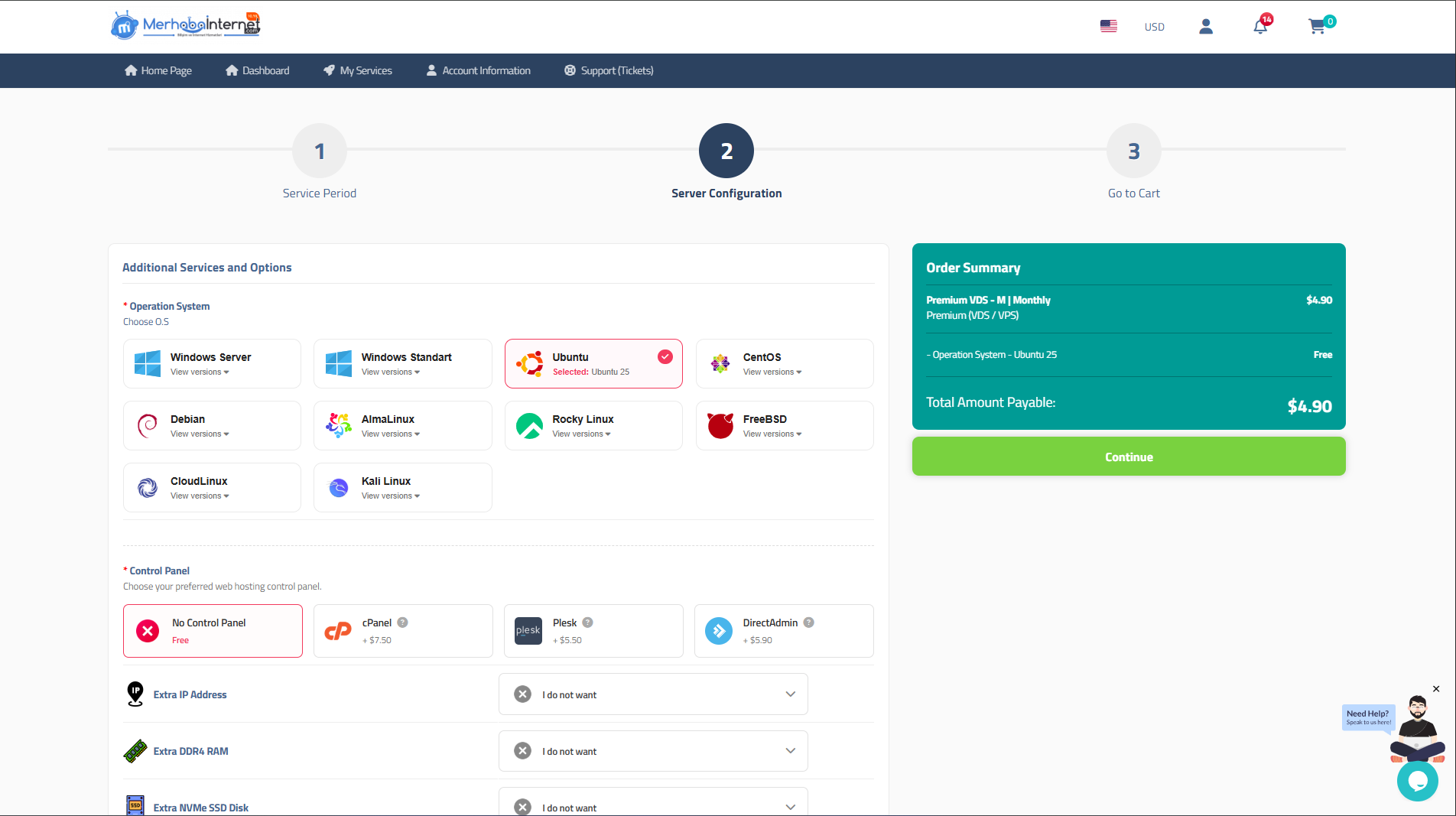Open the live chat bubble icon
Screen dimensions: 1456x816
click(x=1417, y=781)
